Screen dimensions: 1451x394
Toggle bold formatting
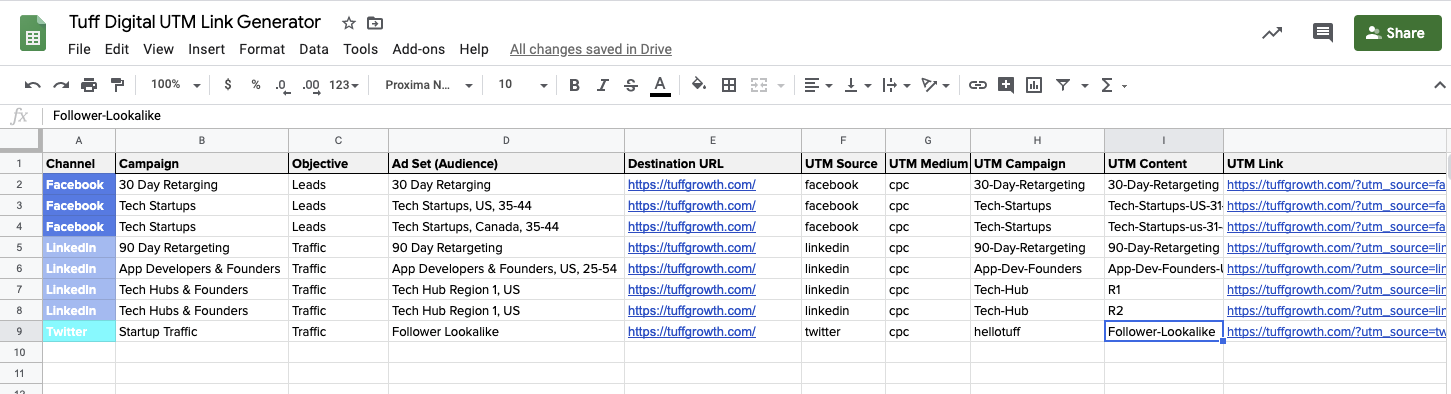point(574,85)
